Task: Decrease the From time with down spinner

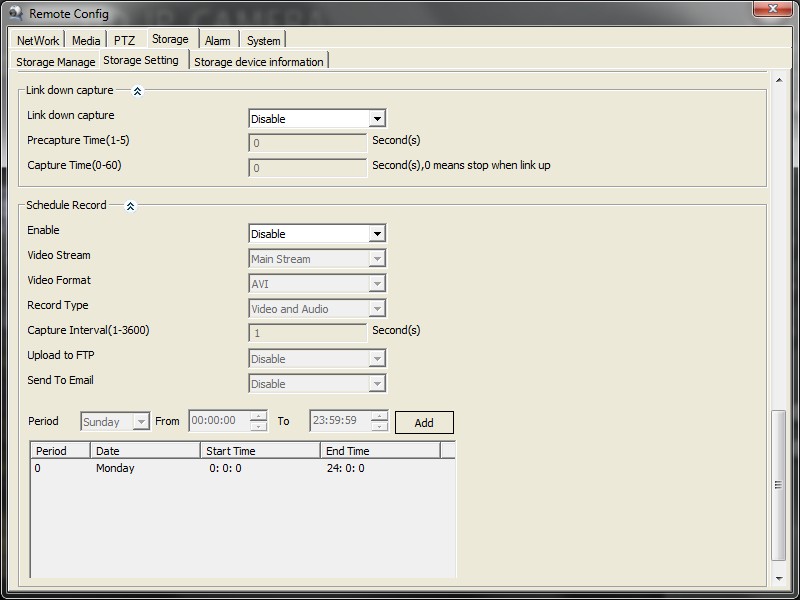Action: coord(259,427)
